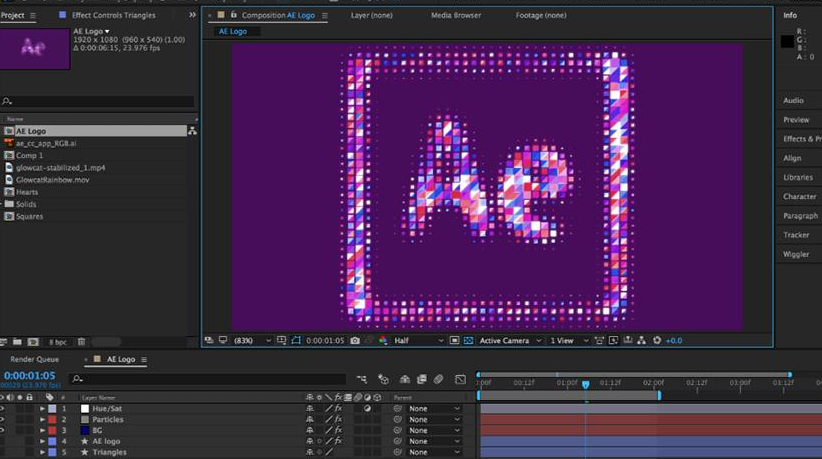Open the Half resolution dropdown

coord(418,341)
